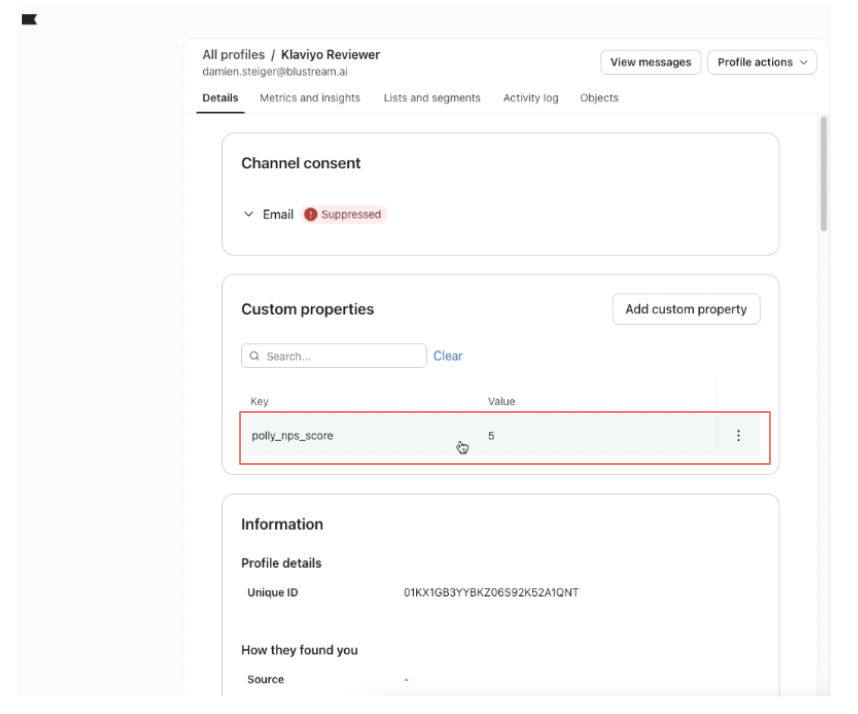Click the Custom properties heading

point(308,309)
